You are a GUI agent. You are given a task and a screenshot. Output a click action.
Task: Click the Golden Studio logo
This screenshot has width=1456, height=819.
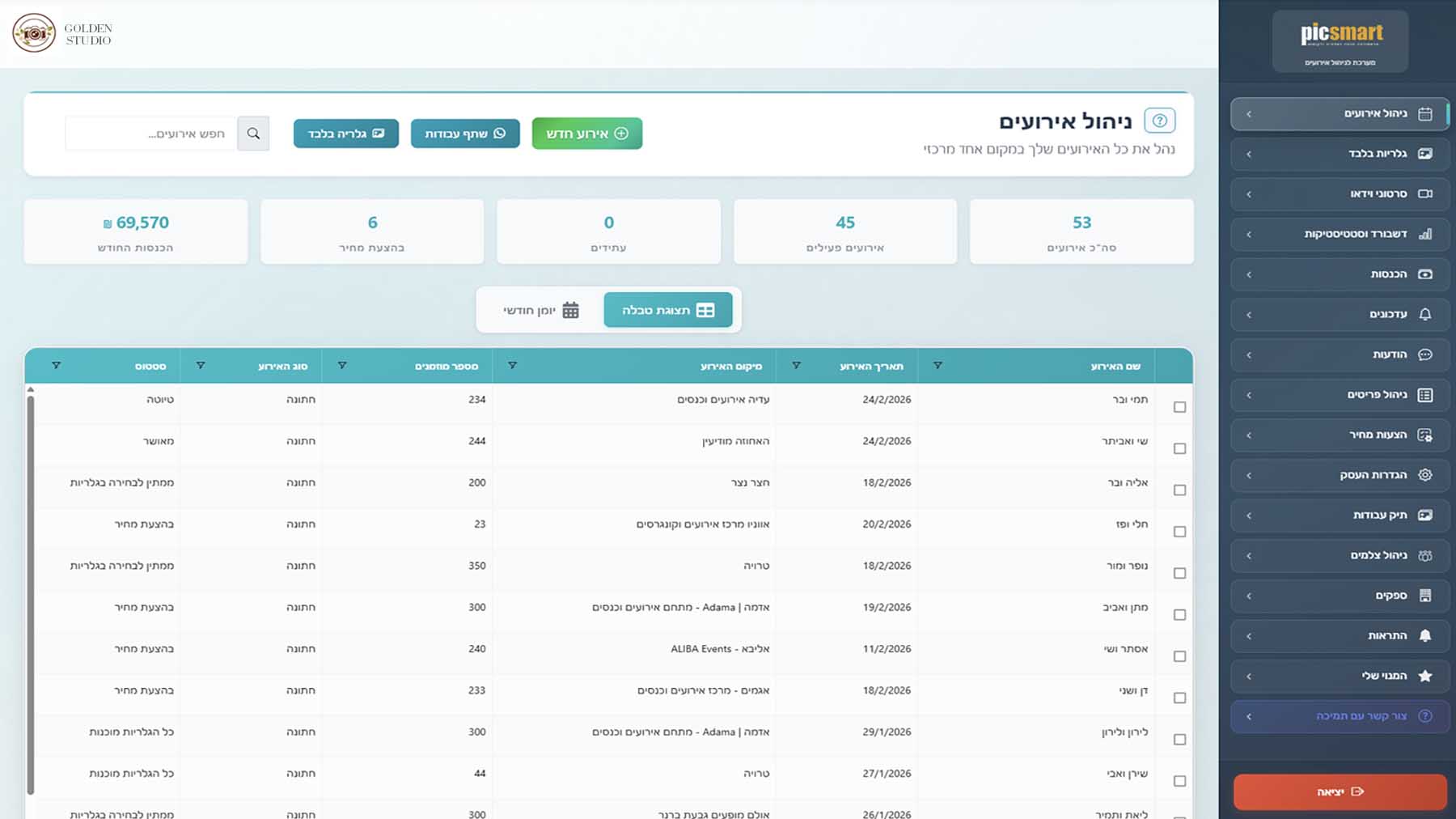(62, 34)
